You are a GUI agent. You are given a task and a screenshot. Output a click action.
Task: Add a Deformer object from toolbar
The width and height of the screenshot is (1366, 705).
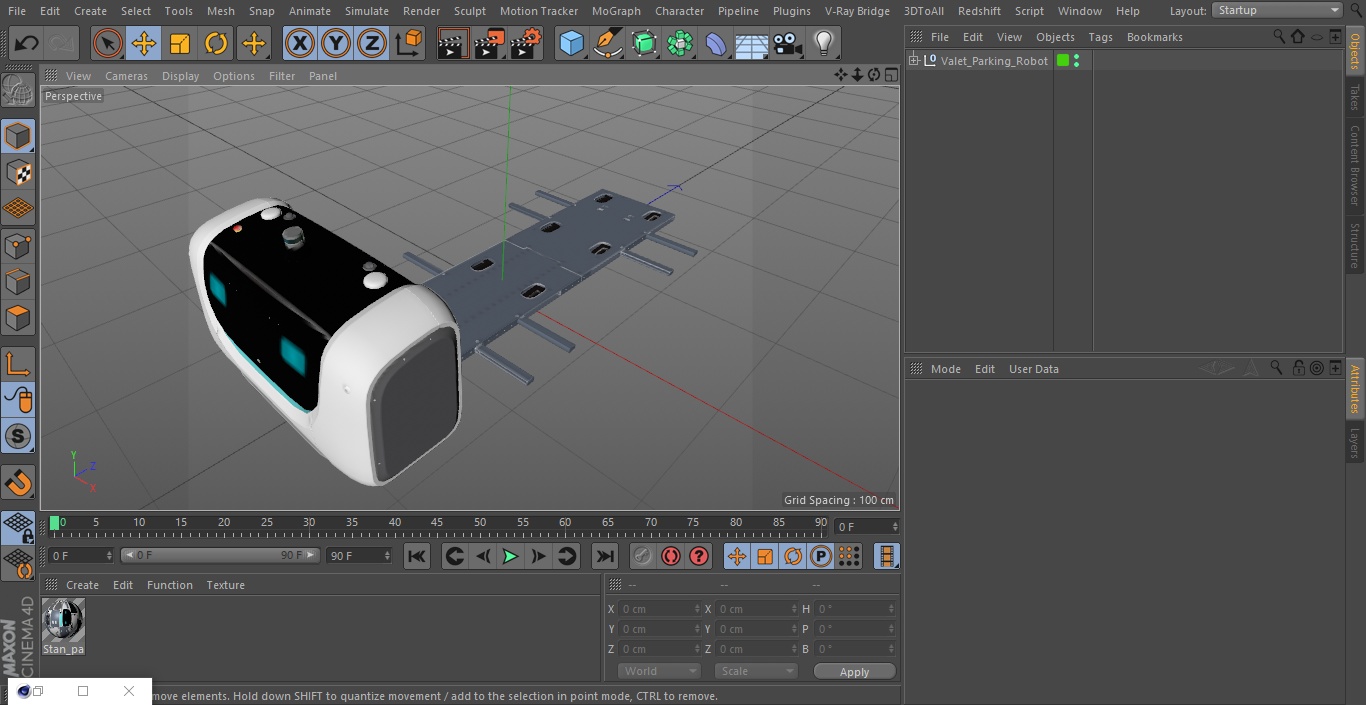[x=716, y=43]
